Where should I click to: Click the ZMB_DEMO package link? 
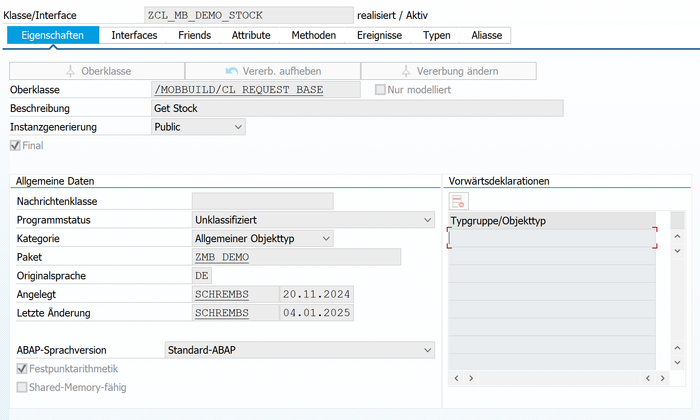coord(220,257)
